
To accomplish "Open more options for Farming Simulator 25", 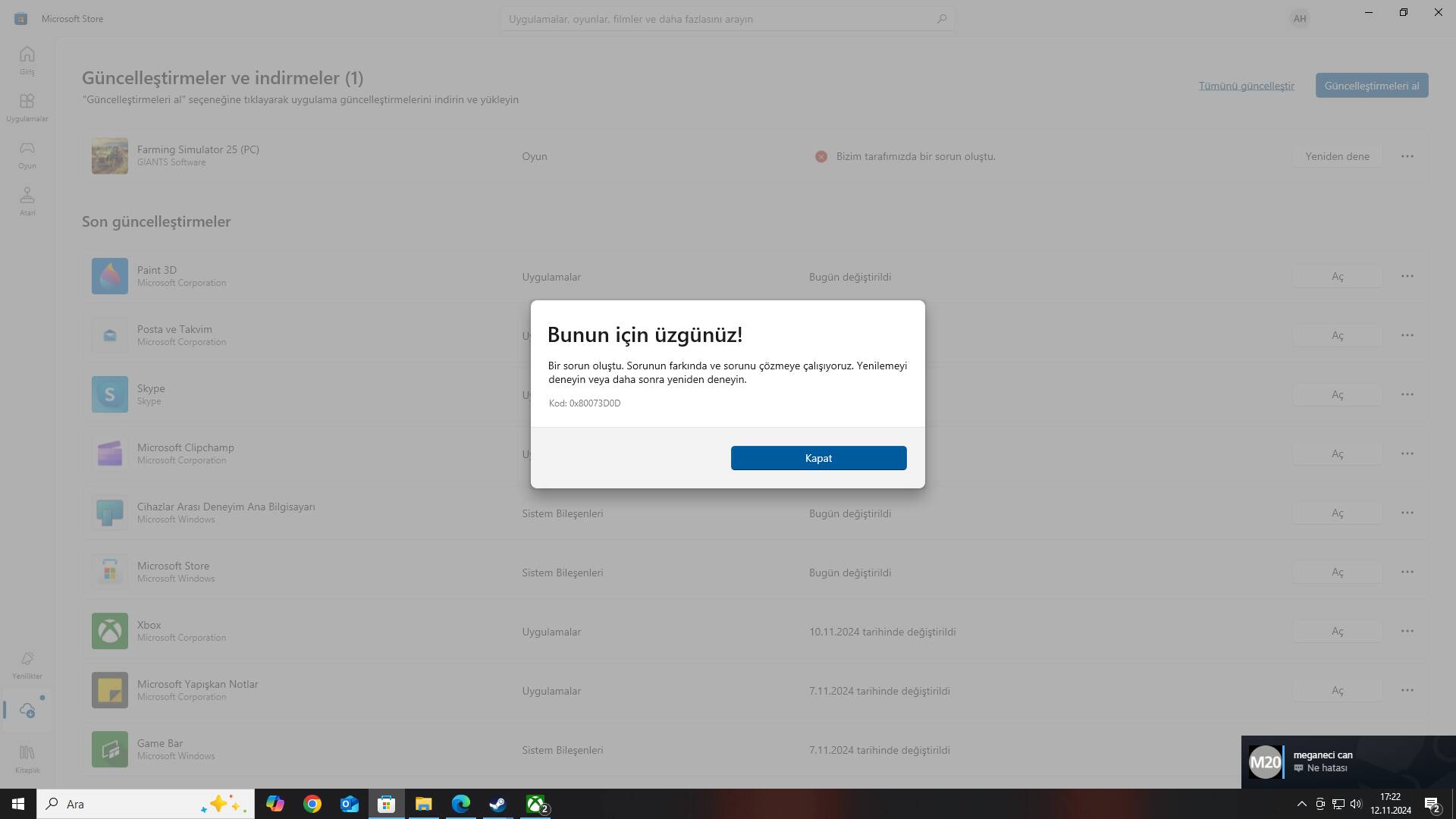I will [x=1407, y=156].
